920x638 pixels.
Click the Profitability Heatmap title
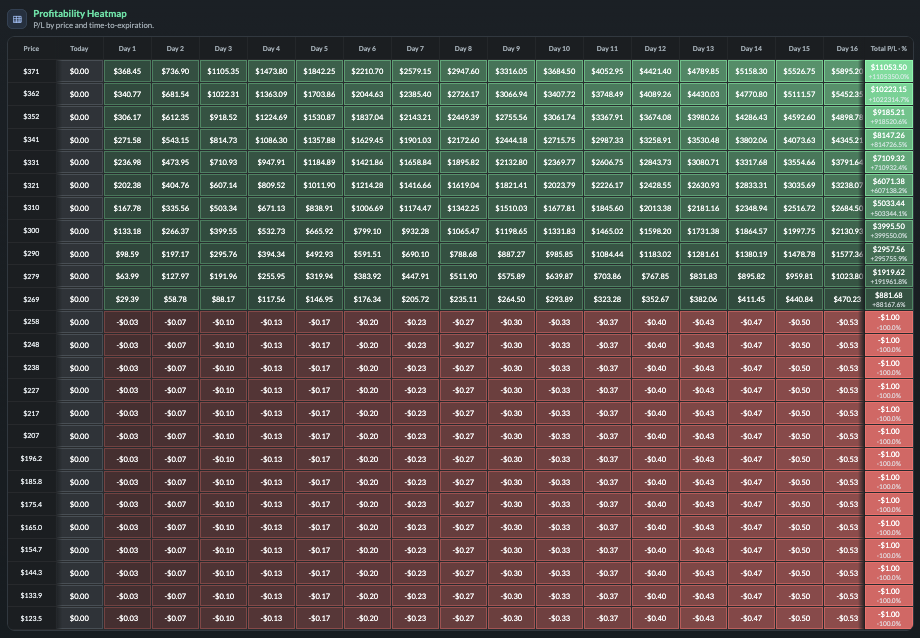point(80,13)
